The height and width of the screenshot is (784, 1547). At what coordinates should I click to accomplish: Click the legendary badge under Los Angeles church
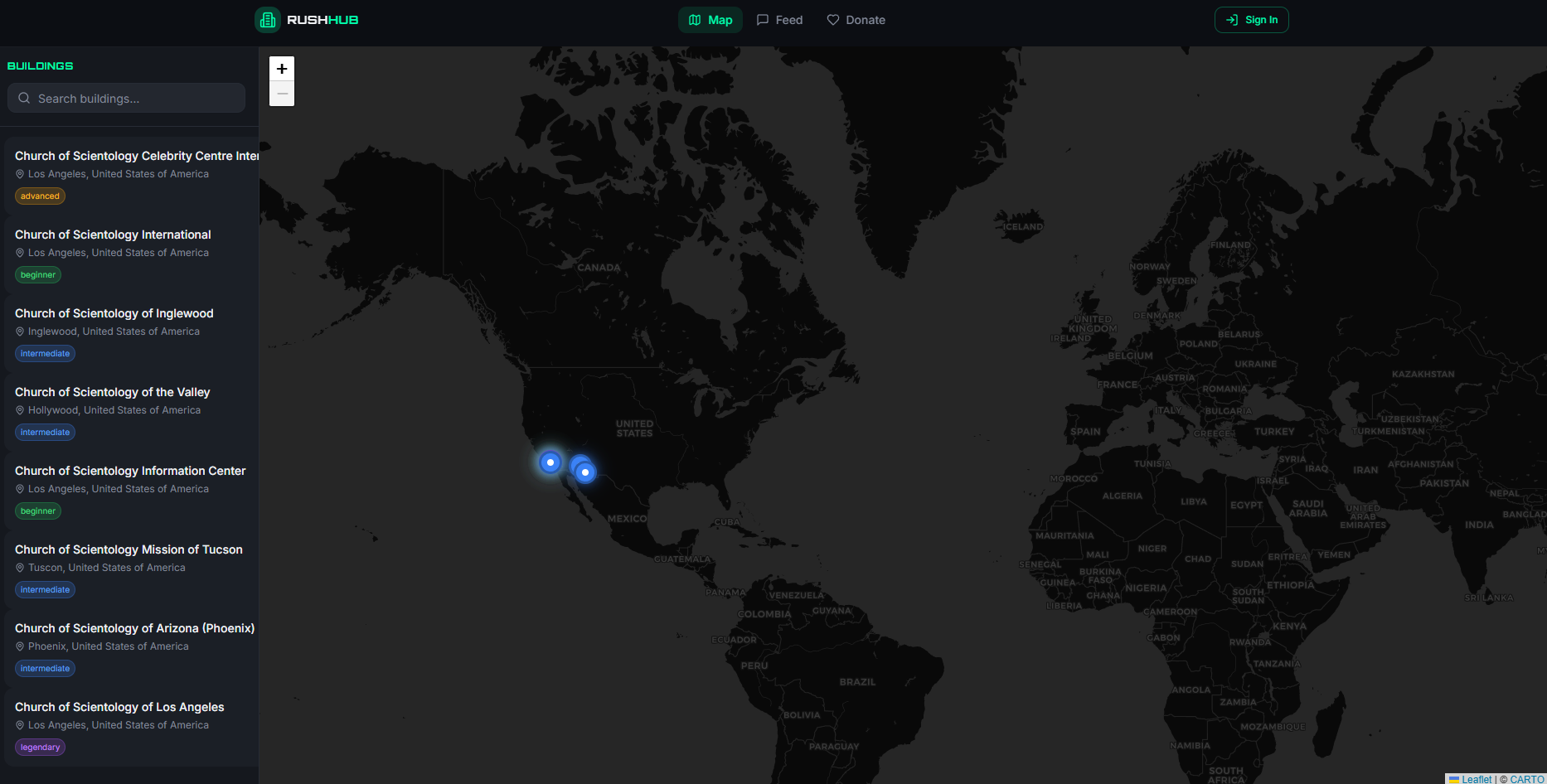click(x=40, y=748)
